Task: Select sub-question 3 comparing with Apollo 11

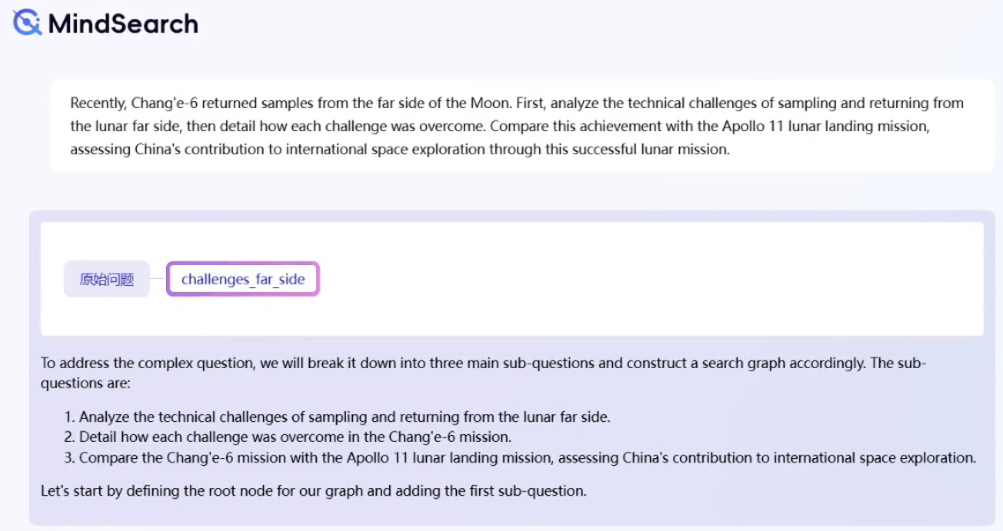Action: click(527, 458)
